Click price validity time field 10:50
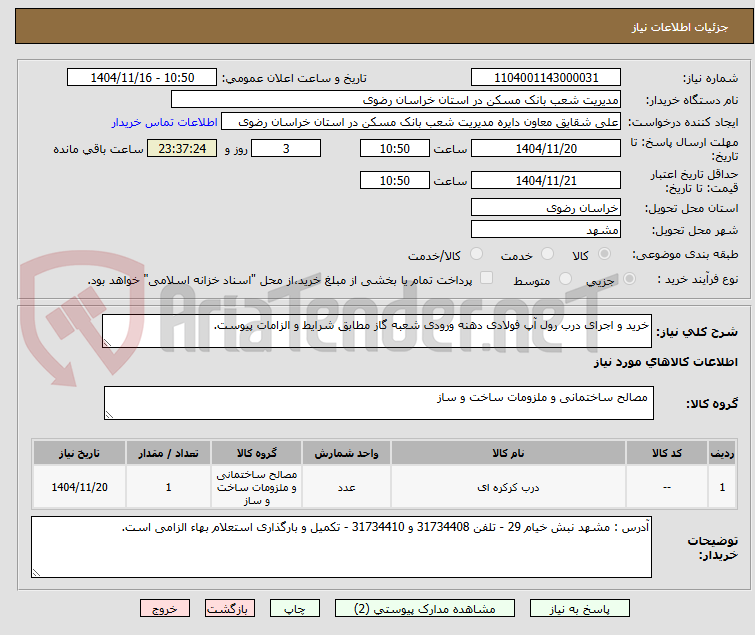The height and width of the screenshot is (635, 755). (394, 180)
